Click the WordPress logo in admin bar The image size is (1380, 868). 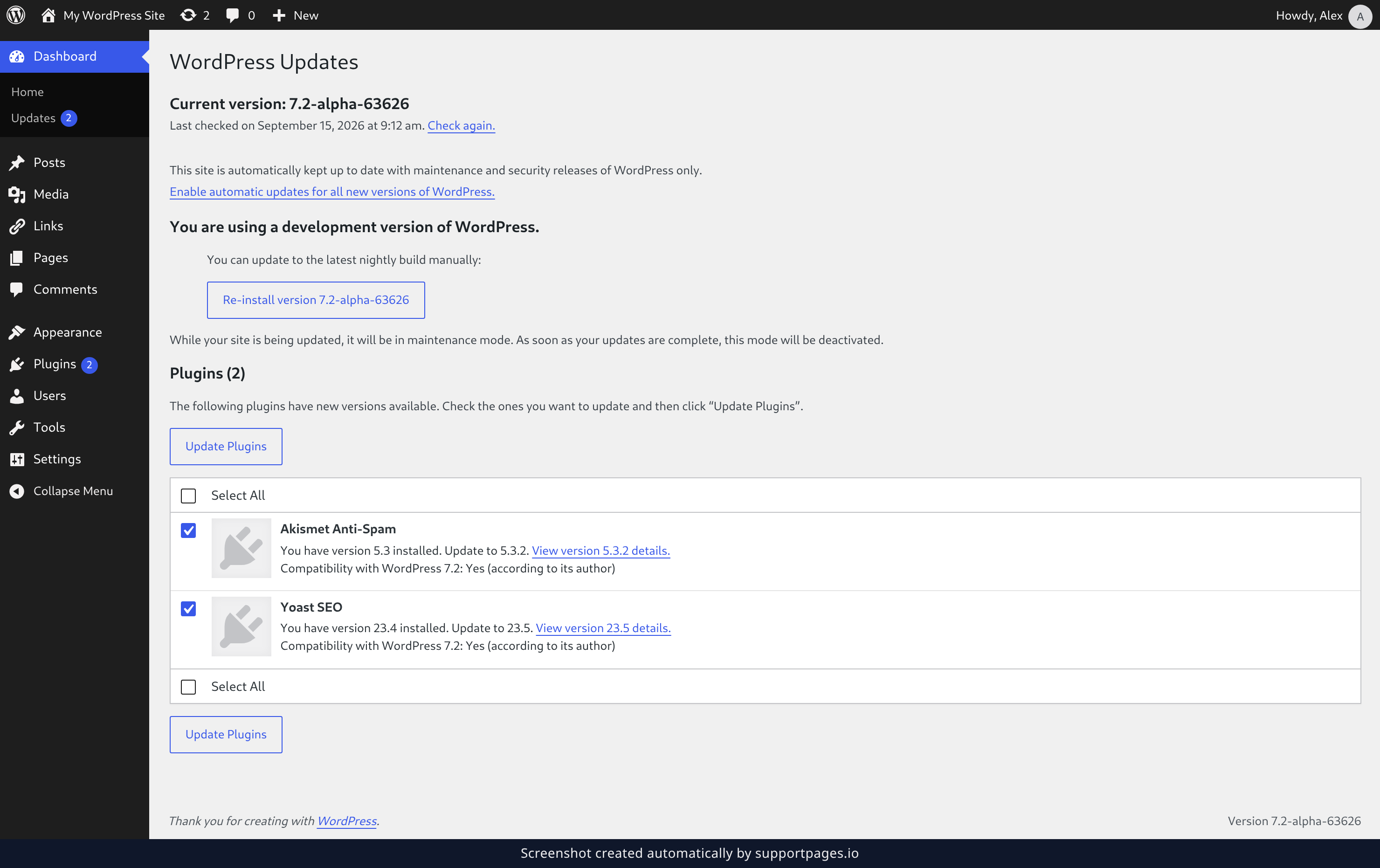click(16, 15)
